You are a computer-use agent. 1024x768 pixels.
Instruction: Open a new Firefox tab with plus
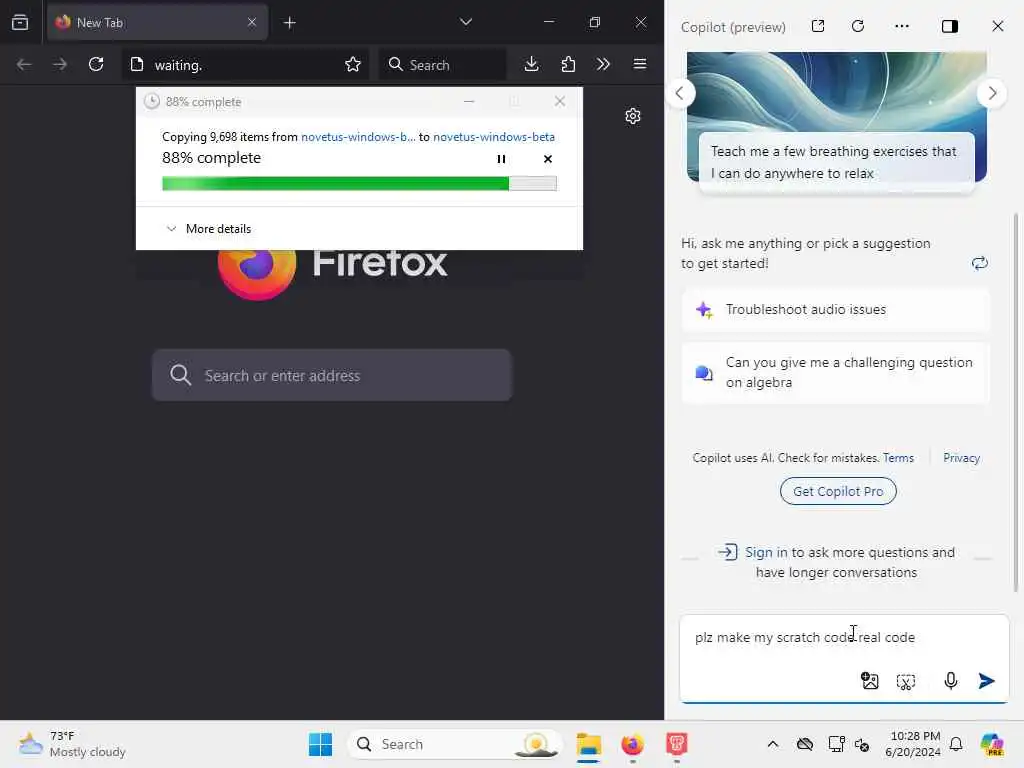(x=289, y=23)
